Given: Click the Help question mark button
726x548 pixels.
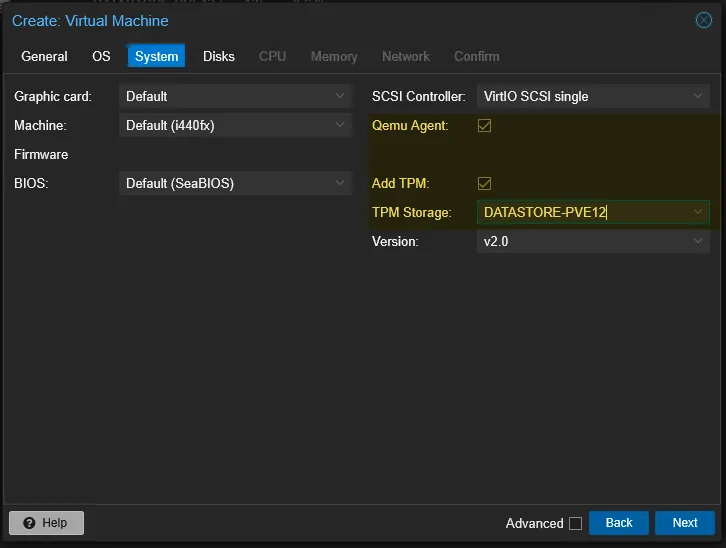Looking at the screenshot, I should tap(46, 523).
